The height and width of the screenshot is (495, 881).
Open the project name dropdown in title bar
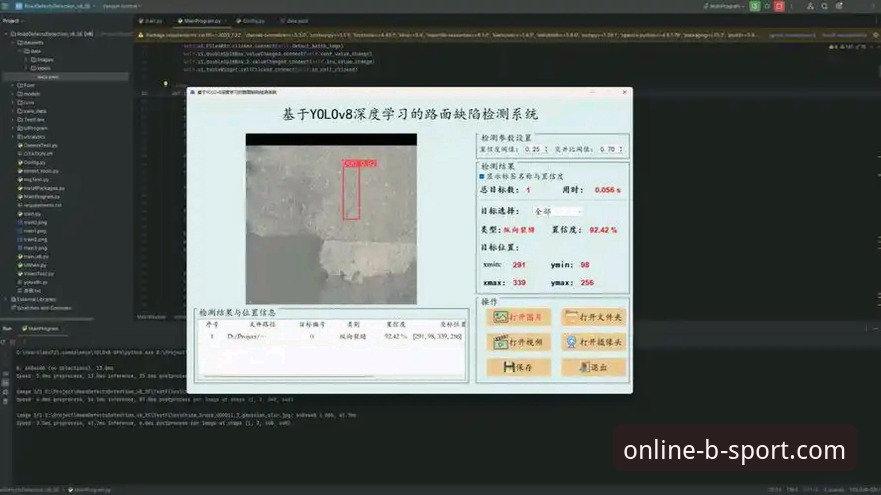tap(56, 6)
